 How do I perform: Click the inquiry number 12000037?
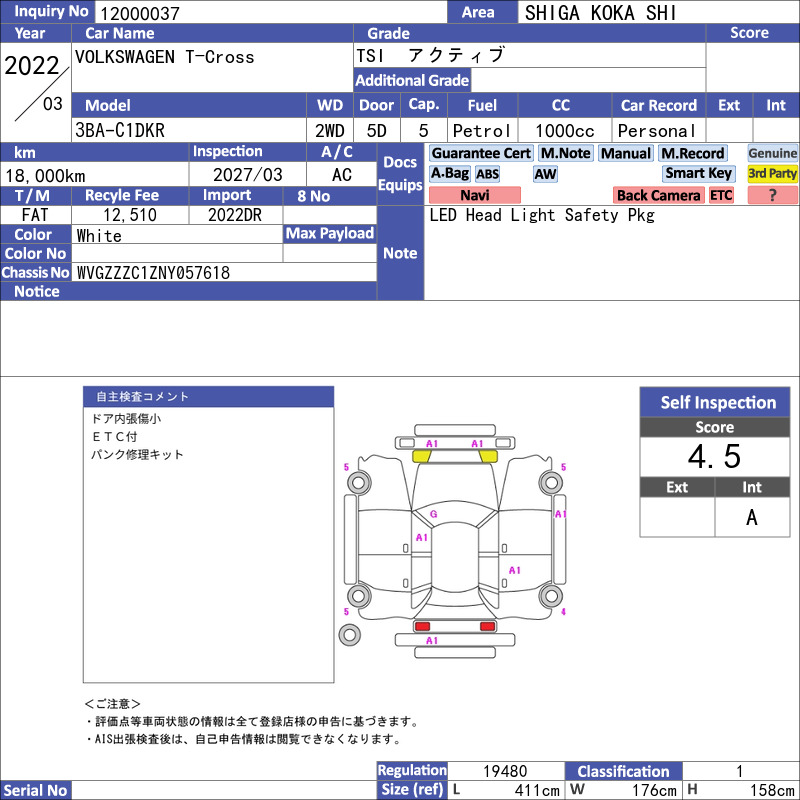(140, 13)
